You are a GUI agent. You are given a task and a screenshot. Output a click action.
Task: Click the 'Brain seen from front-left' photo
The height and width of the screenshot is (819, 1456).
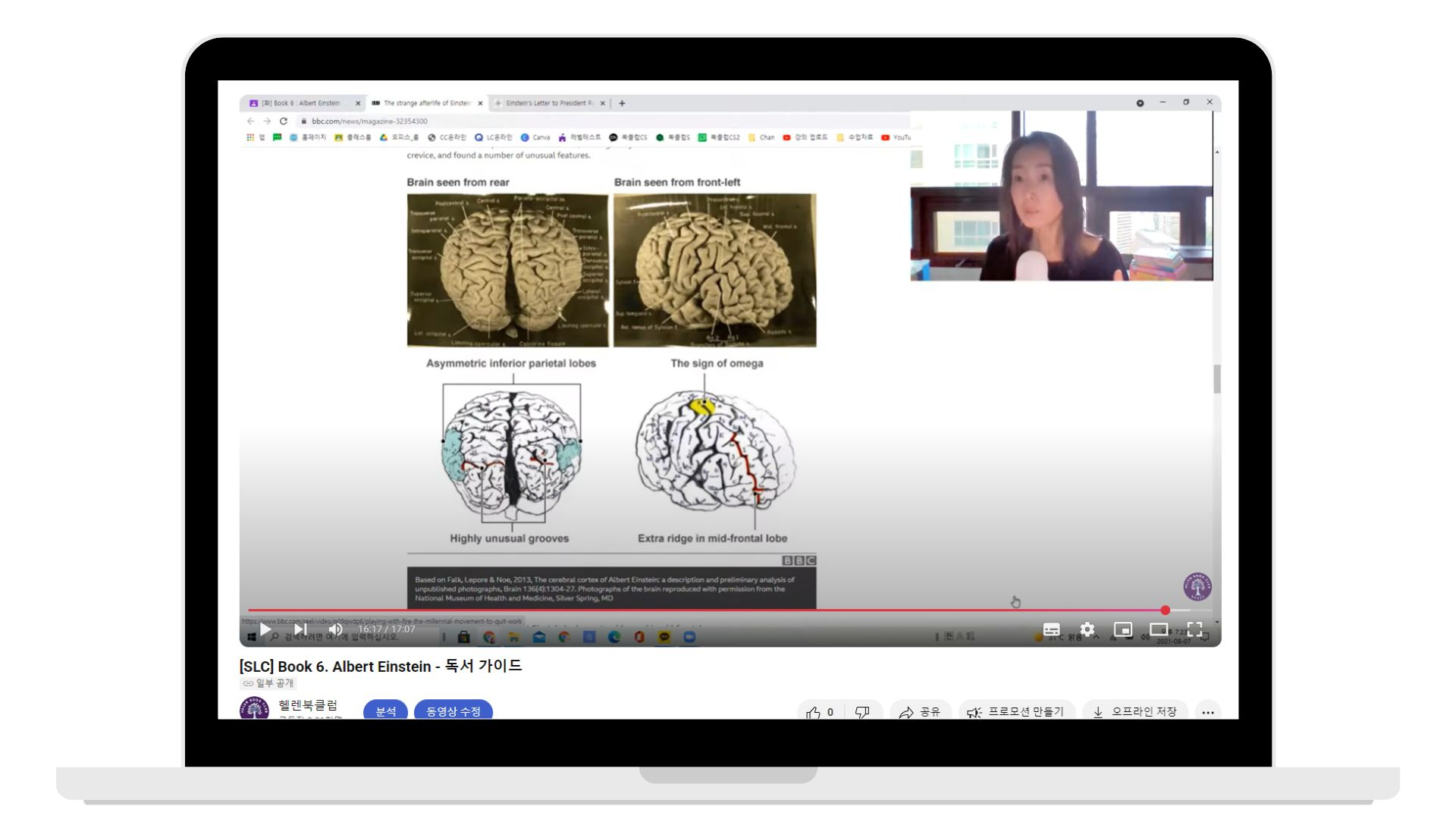tap(715, 270)
